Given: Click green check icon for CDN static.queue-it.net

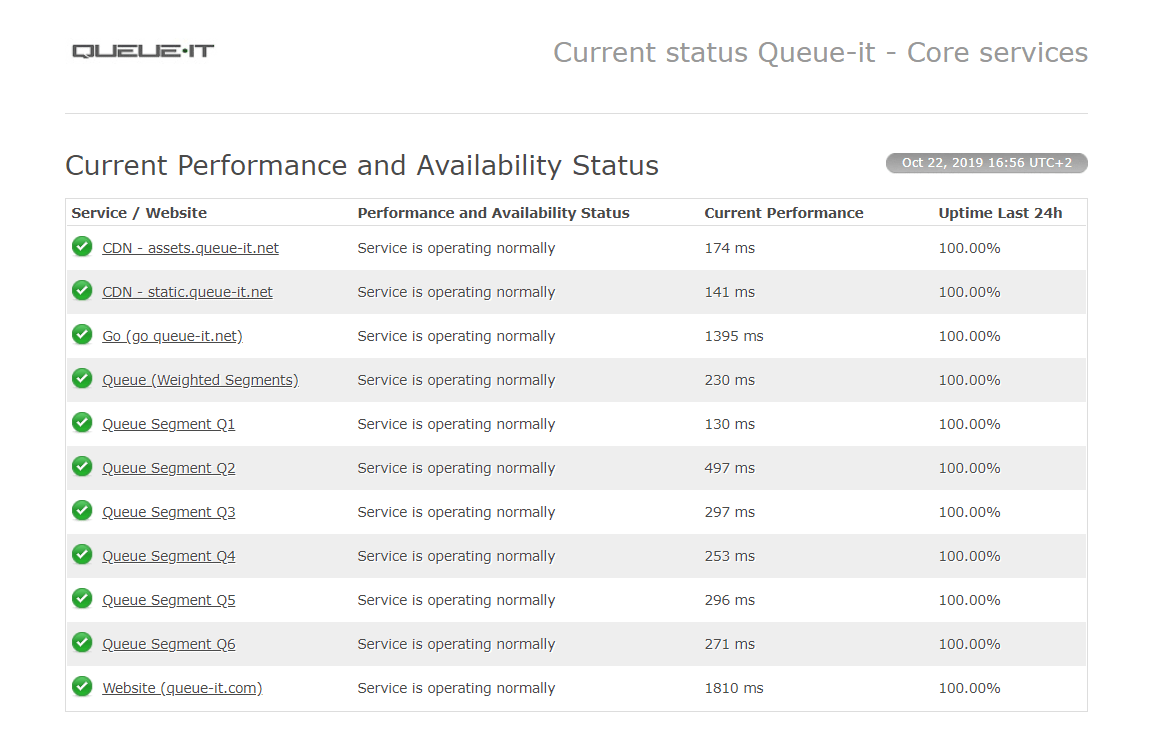Looking at the screenshot, I should pos(82,290).
